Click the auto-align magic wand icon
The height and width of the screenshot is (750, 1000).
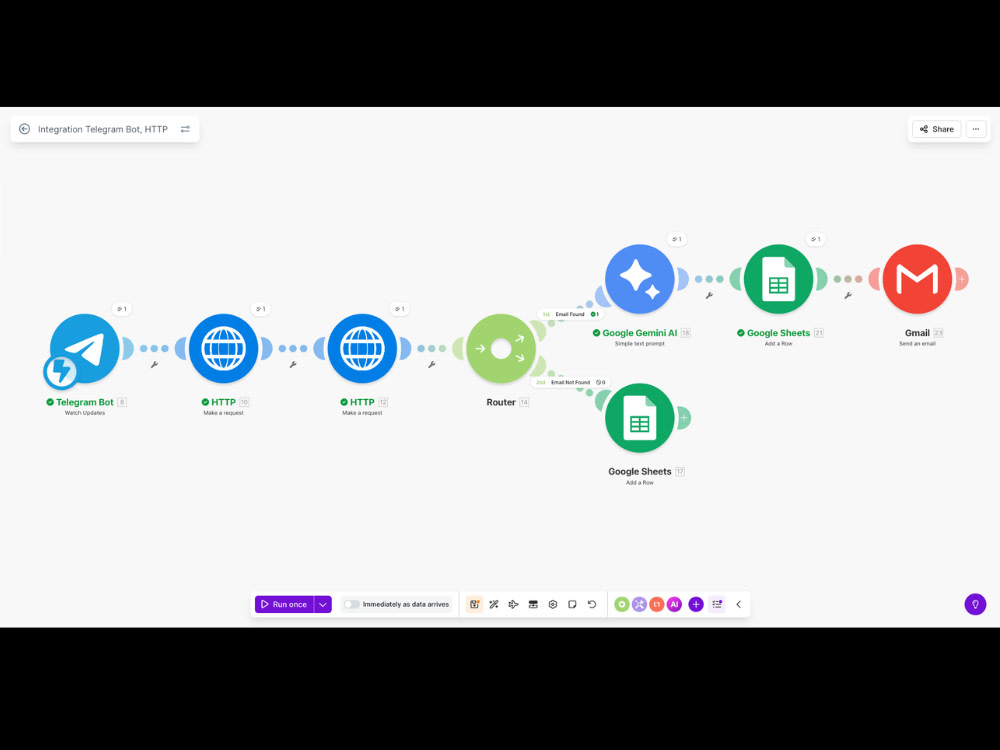(494, 604)
